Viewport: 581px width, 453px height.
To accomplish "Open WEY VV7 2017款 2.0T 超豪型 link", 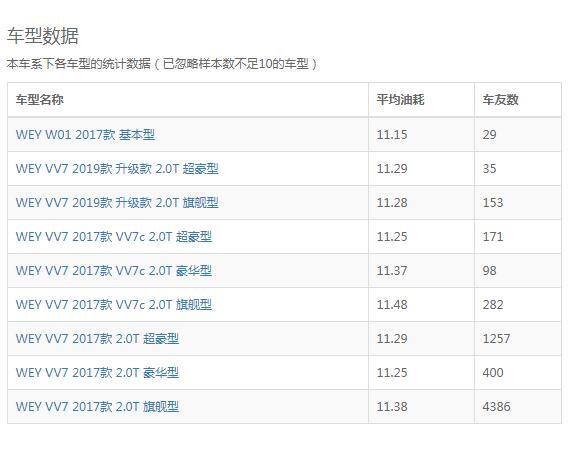I will (97, 339).
